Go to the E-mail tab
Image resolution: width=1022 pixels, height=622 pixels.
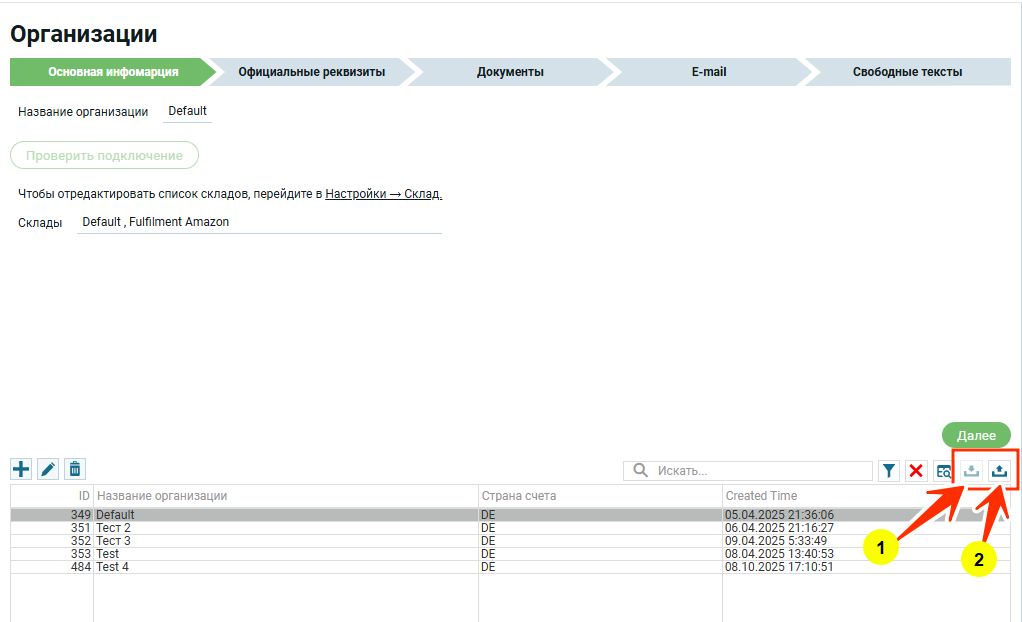[x=708, y=72]
